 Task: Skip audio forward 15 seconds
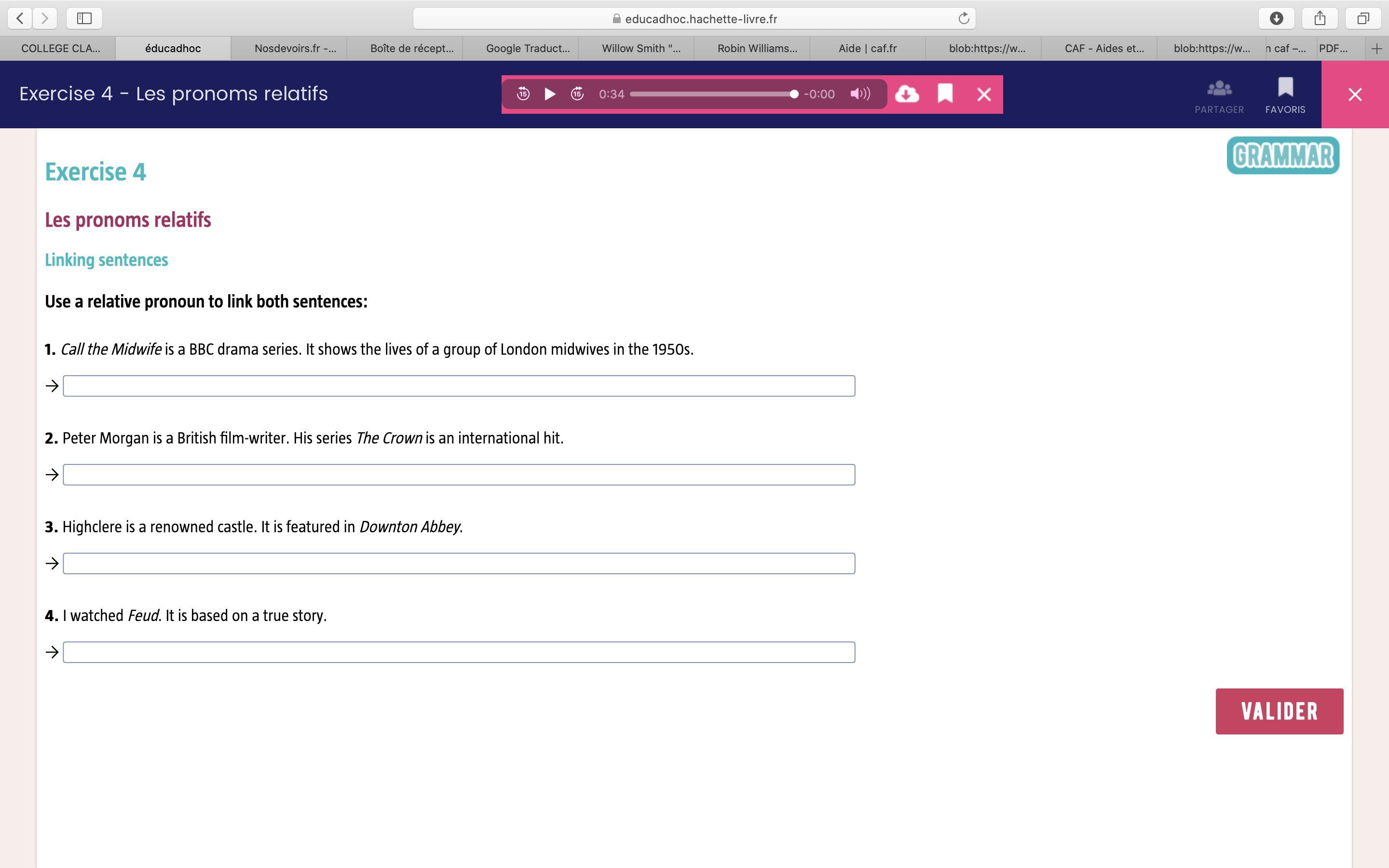[x=577, y=94]
